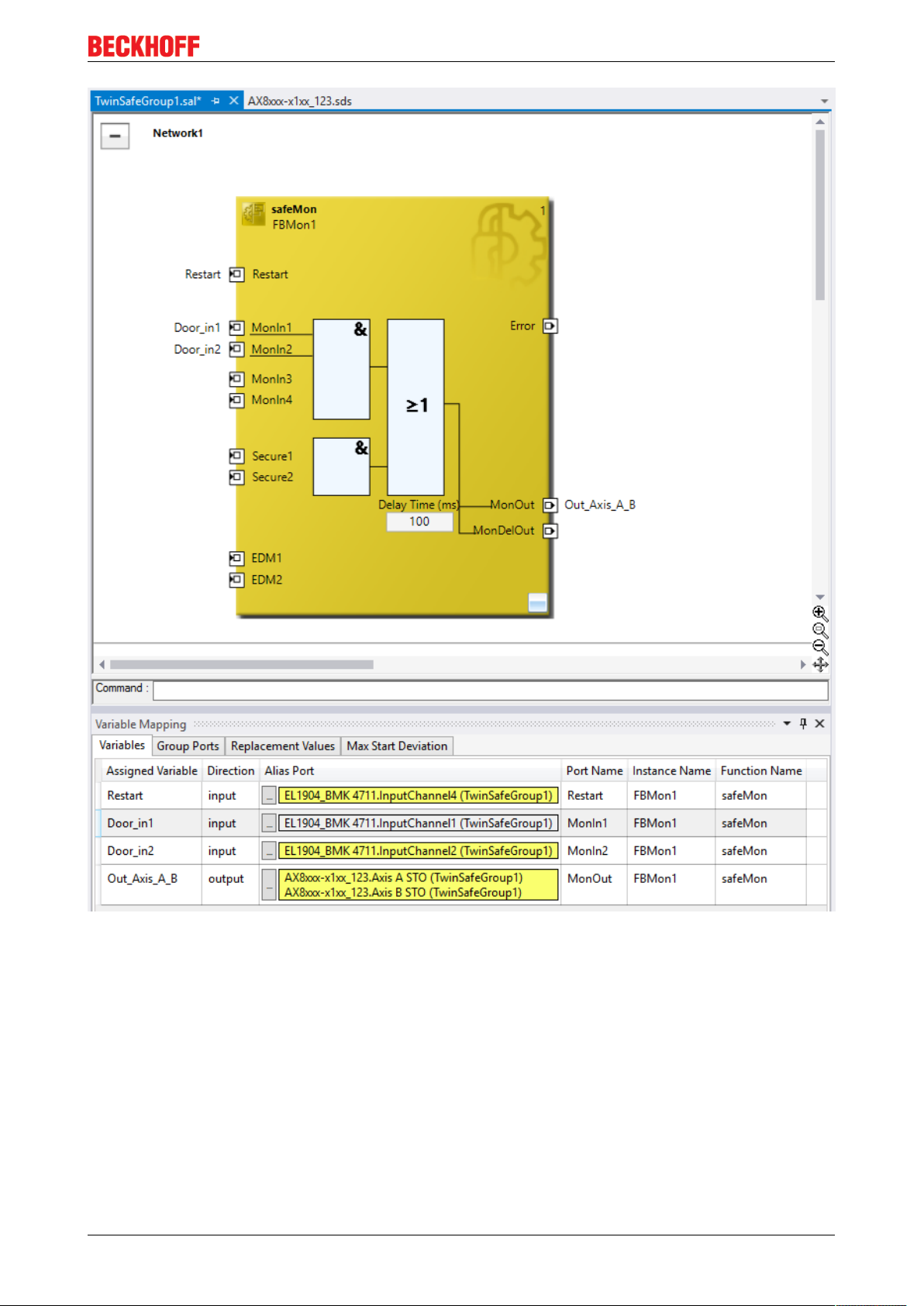Screen dimensions: 924x1306
Task: Select the EL1904_BMK 4711.InputChannel4 alias cell
Action: click(x=419, y=796)
